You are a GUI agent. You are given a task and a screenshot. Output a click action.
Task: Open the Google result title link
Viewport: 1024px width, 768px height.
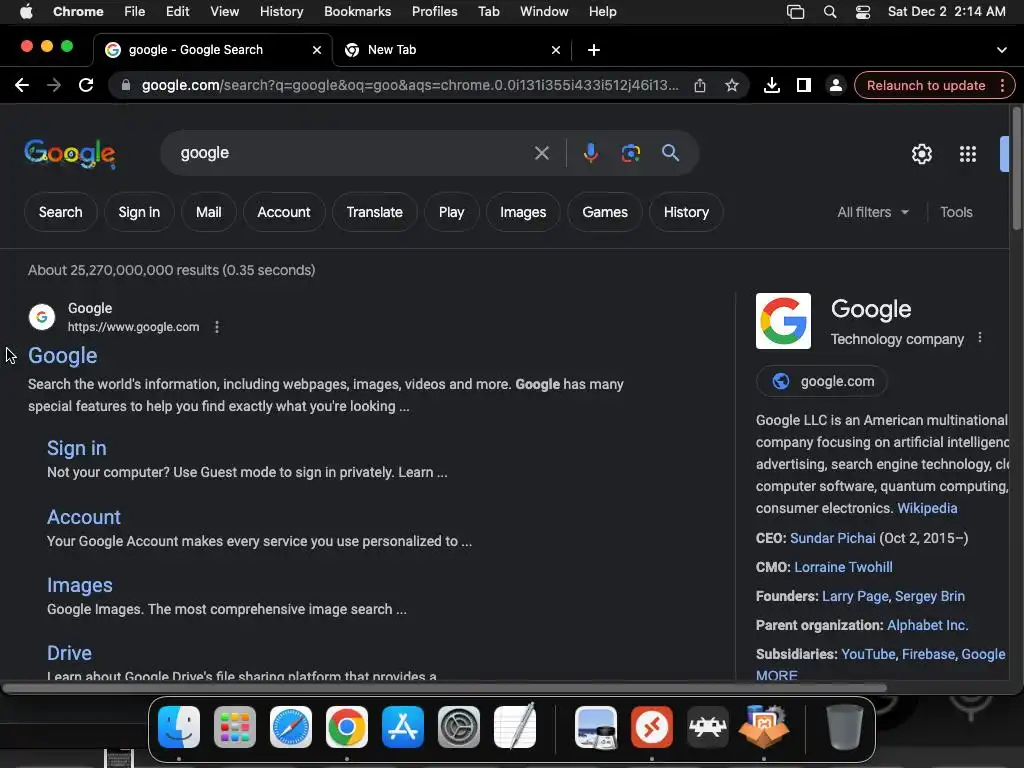63,355
